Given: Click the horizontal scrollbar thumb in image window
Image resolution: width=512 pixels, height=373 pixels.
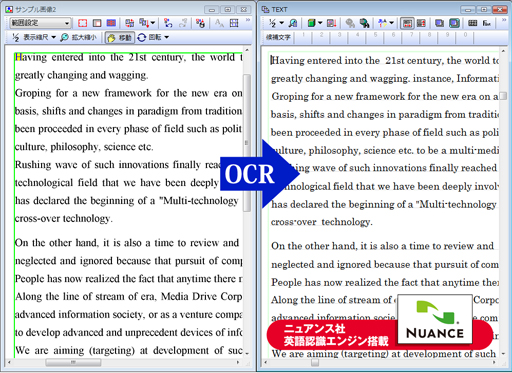Looking at the screenshot, I should click(x=73, y=362).
